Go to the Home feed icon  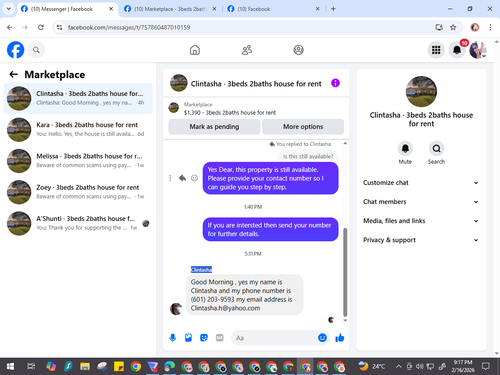tap(195, 50)
